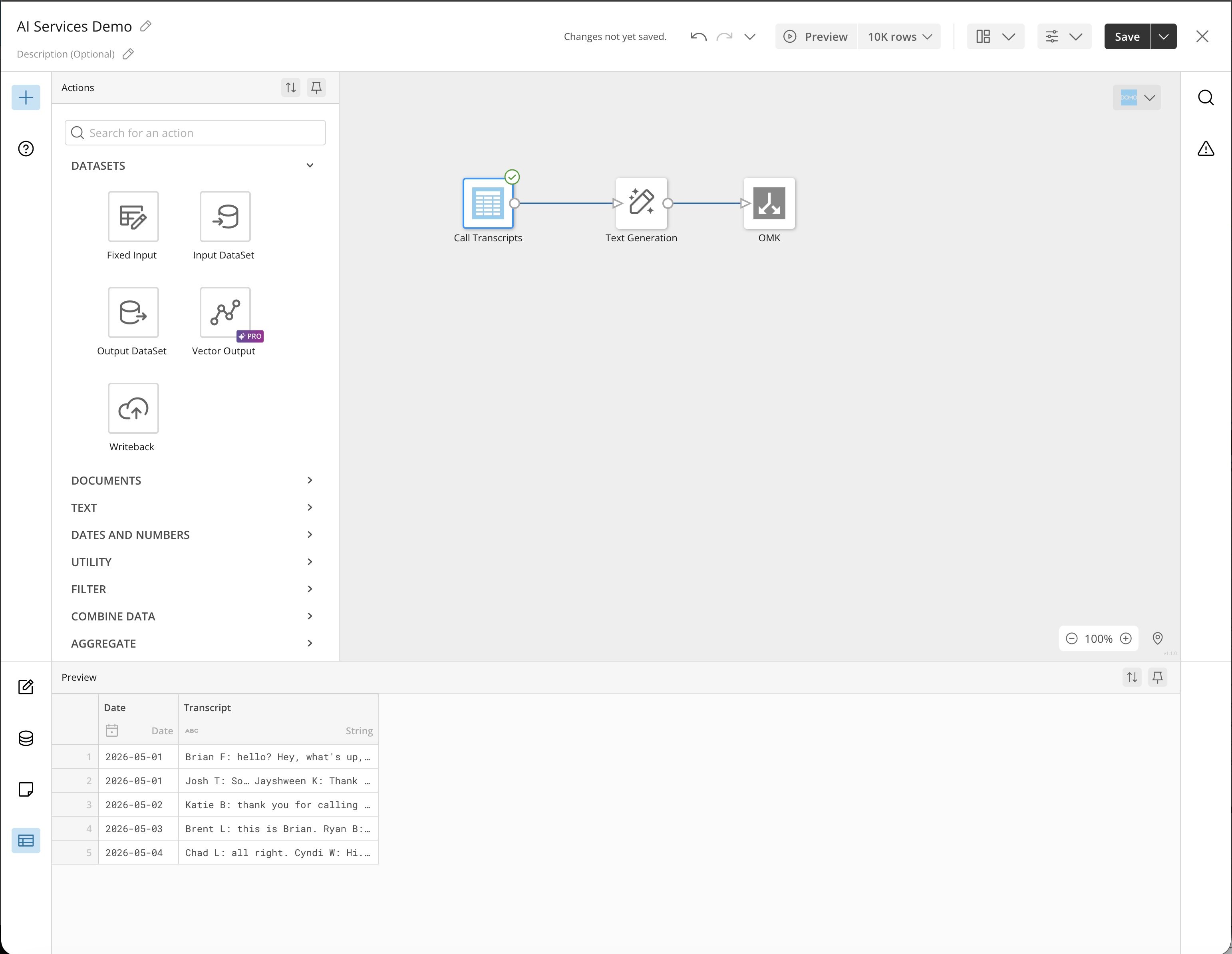Viewport: 1232px width, 954px height.
Task: Click the 100% zoom level
Action: point(1098,639)
